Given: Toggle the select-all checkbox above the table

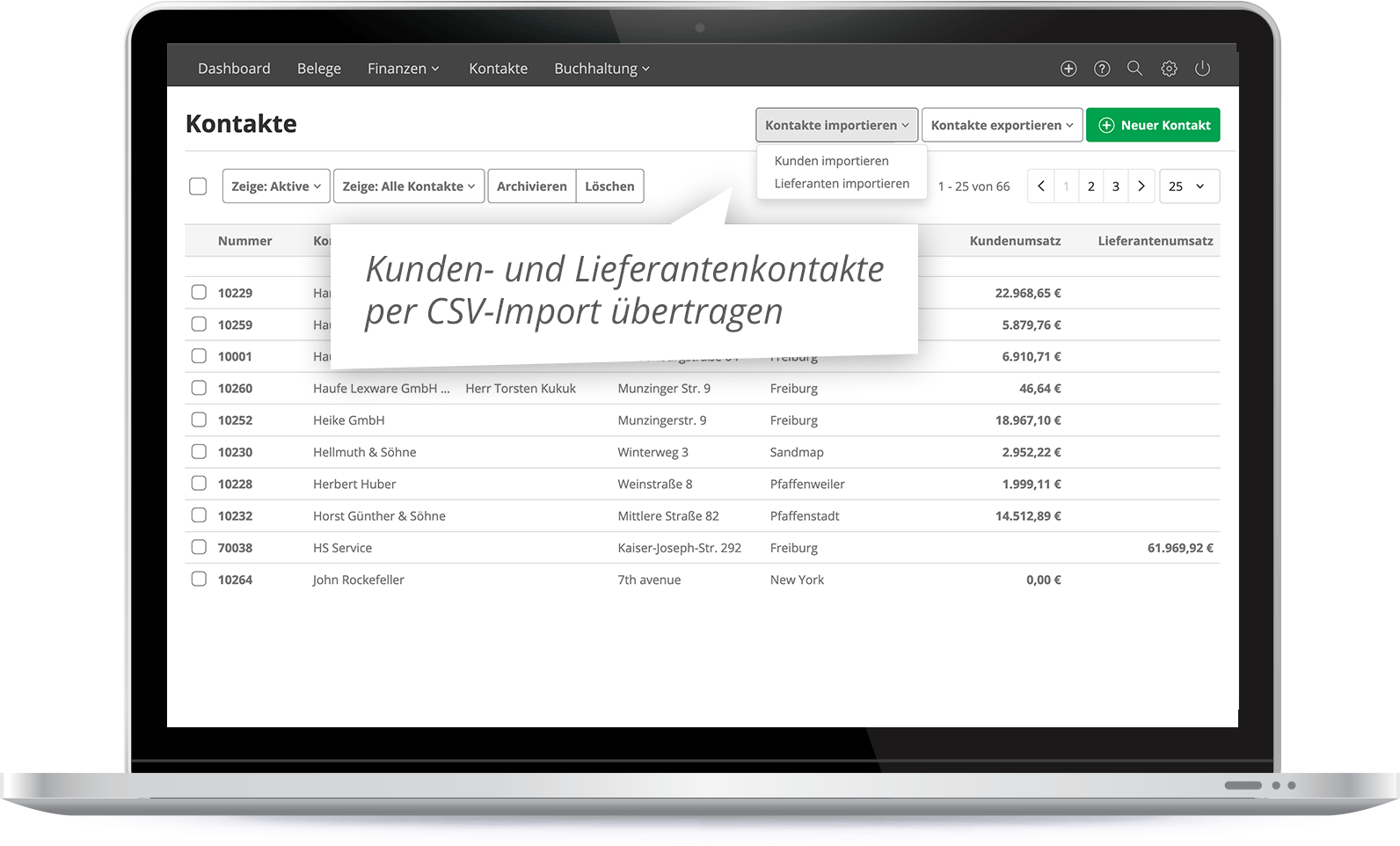Looking at the screenshot, I should 198,186.
